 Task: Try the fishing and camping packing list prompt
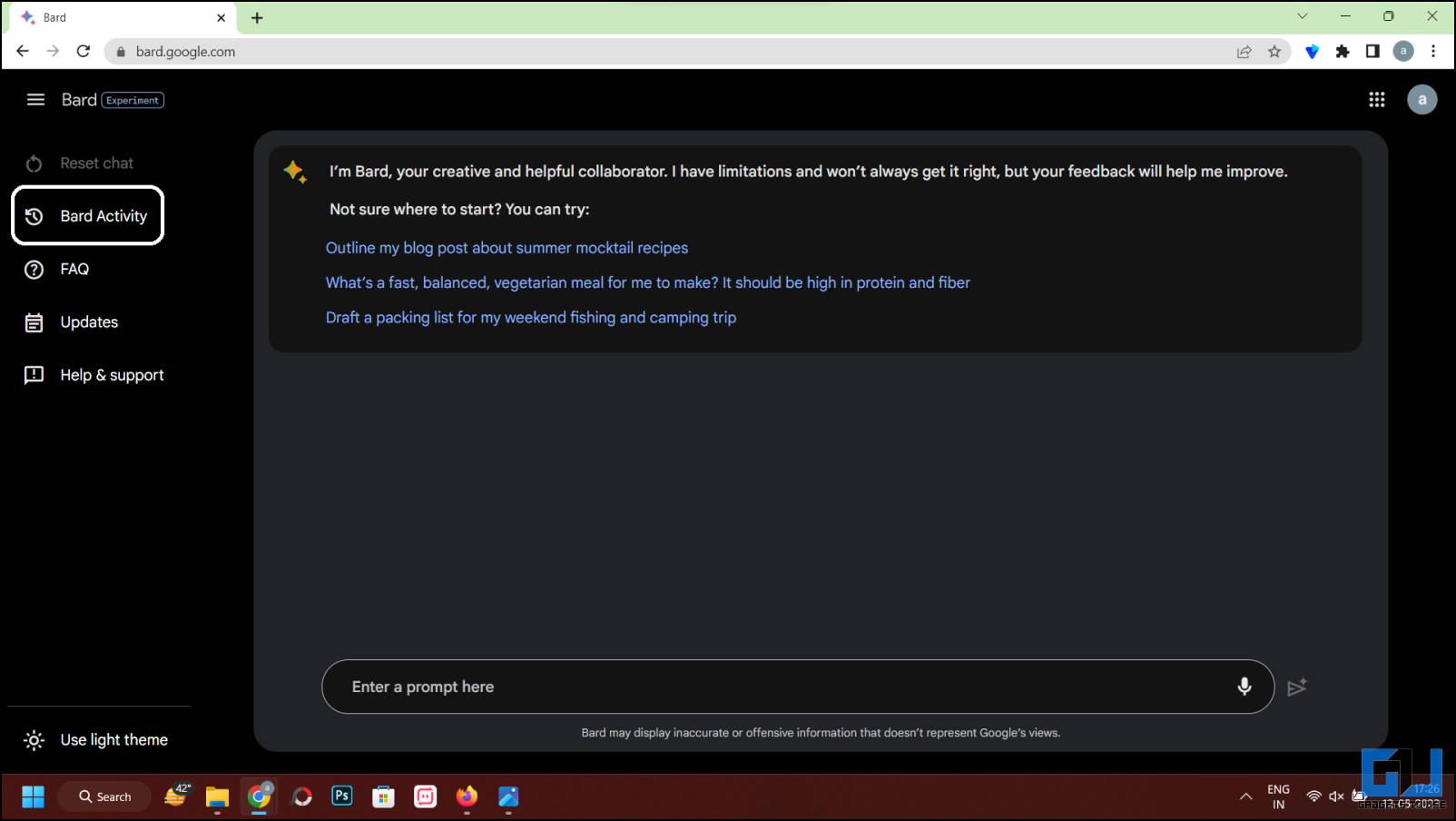pos(531,318)
